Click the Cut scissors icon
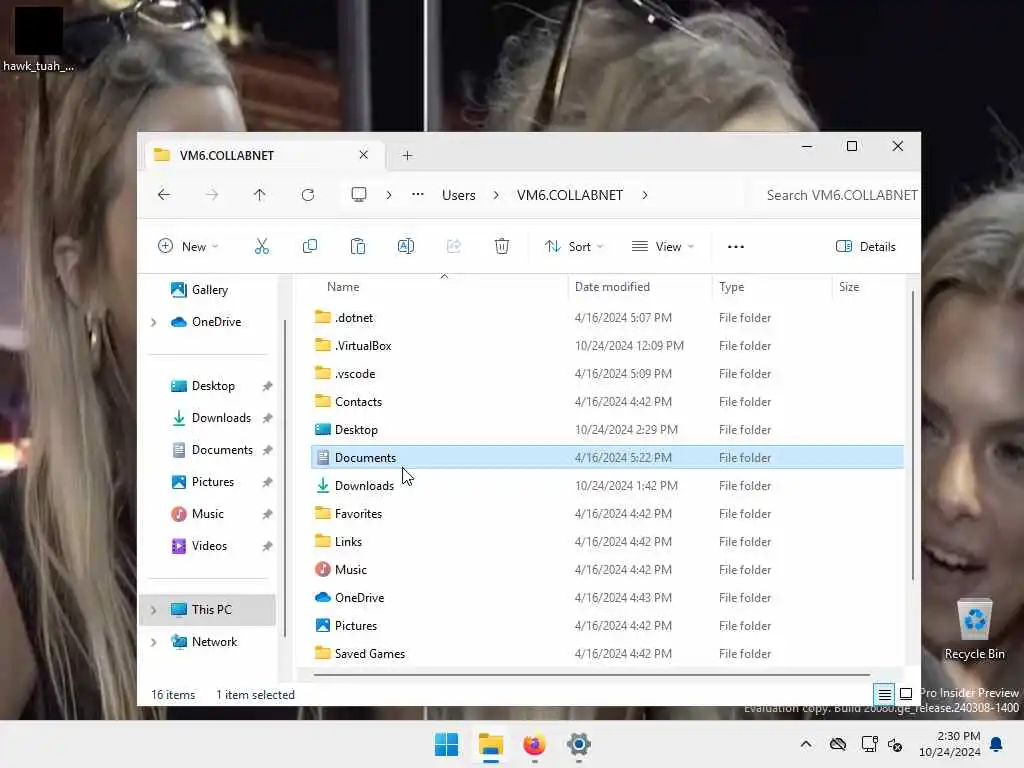 261,246
